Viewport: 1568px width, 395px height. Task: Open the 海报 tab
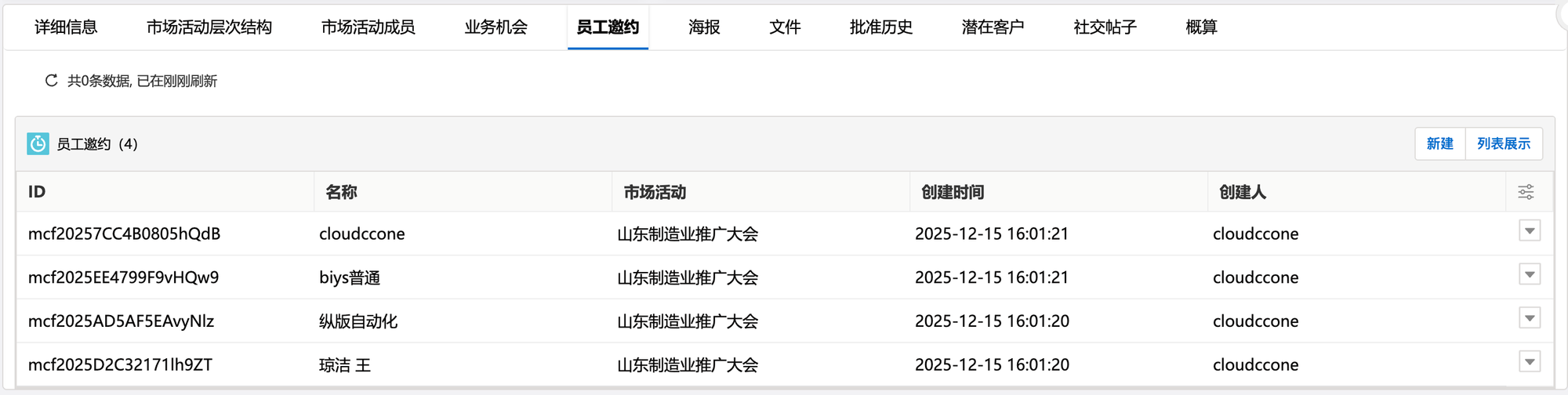(704, 27)
